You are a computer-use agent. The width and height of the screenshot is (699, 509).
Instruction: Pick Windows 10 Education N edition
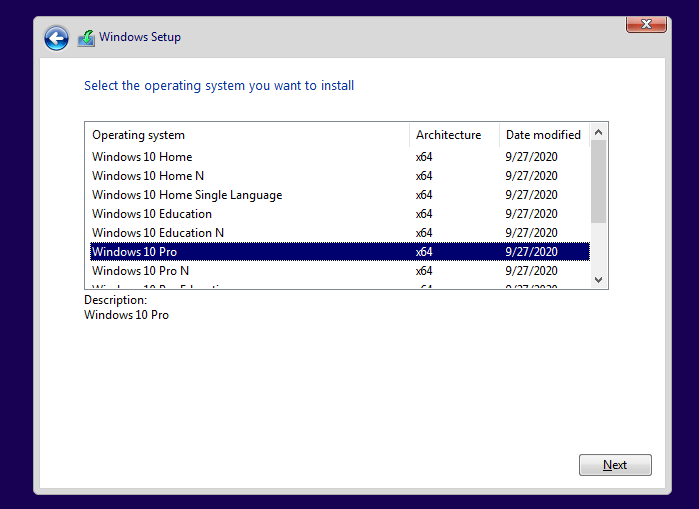tap(340, 233)
